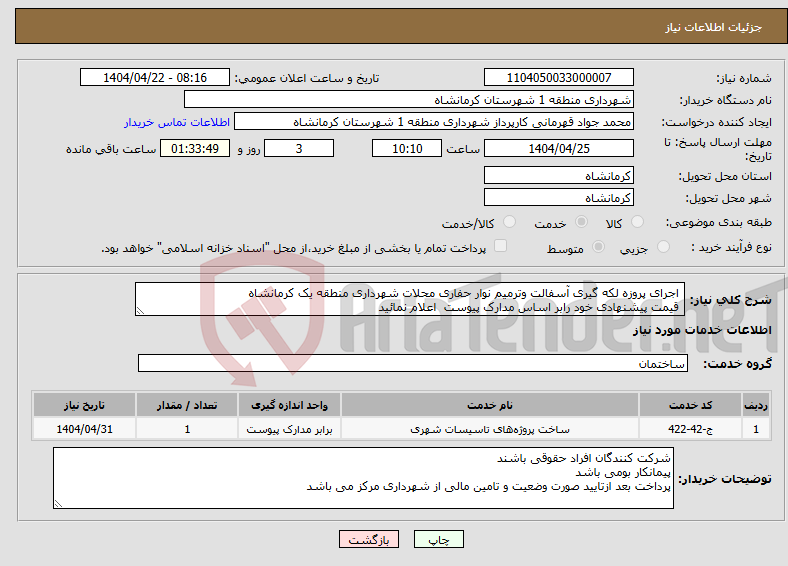
Task: Click the تاریخ نیاز column header
Action: click(84, 405)
